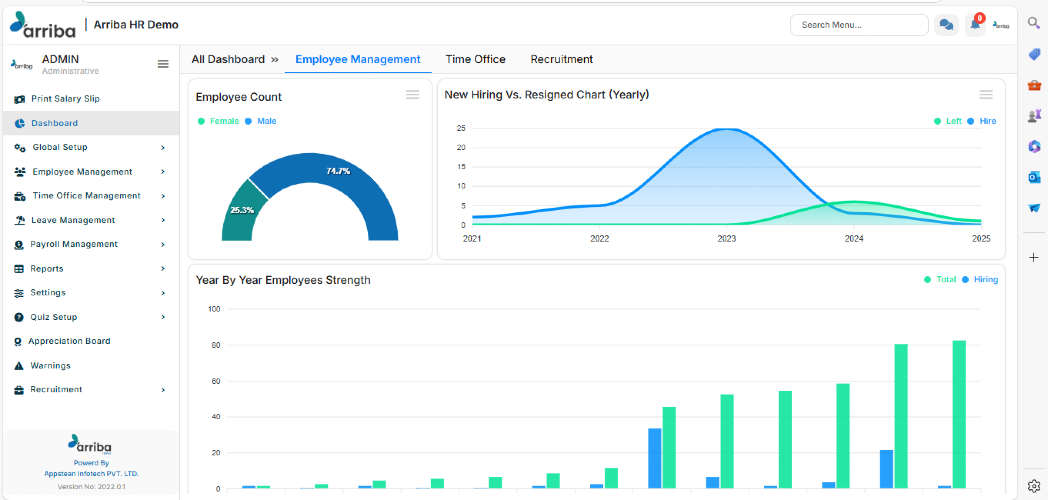Expand the Payroll Management menu
The width and height of the screenshot is (1048, 500).
tap(90, 245)
